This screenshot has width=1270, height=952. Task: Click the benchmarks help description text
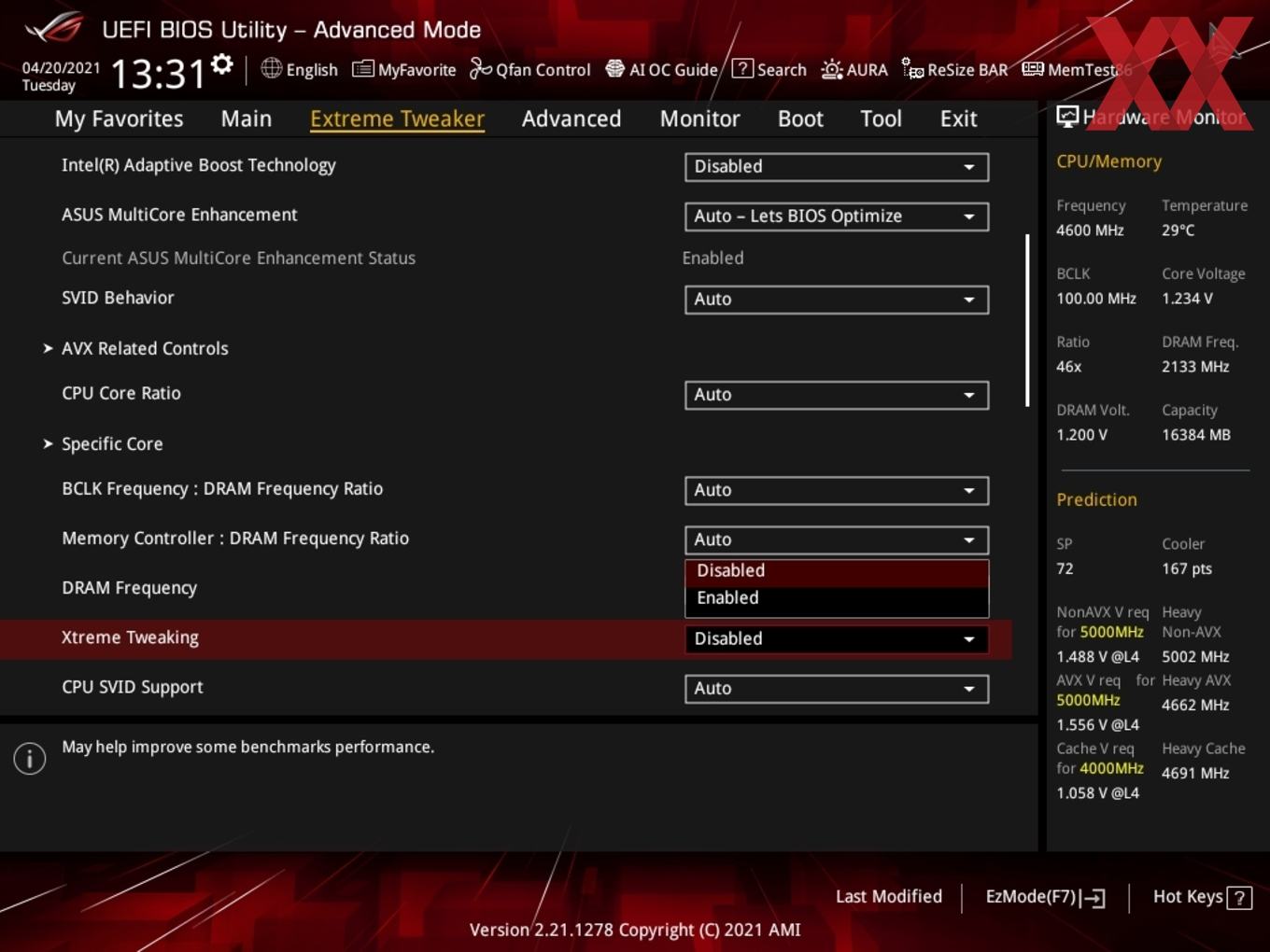point(247,747)
